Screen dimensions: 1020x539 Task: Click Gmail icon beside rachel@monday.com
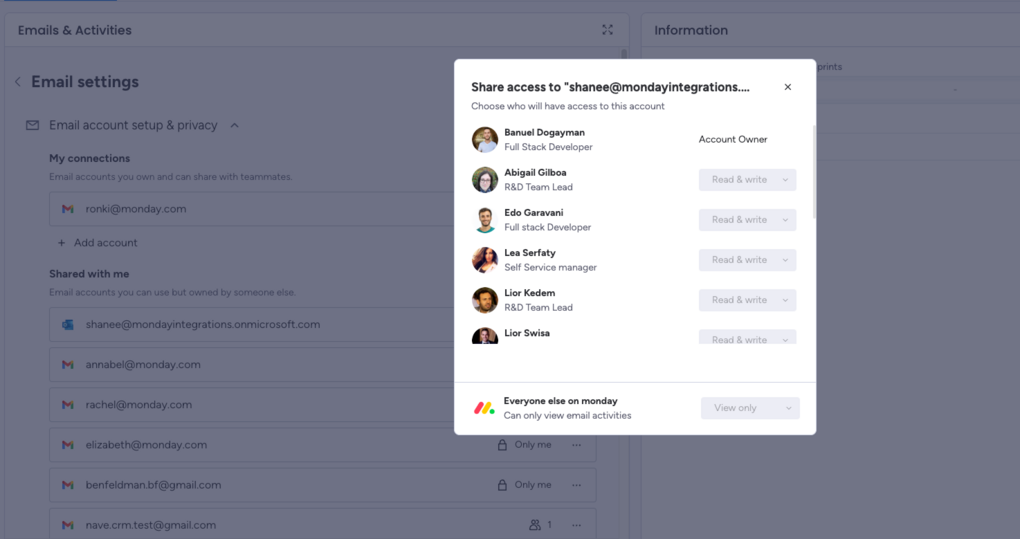[68, 404]
